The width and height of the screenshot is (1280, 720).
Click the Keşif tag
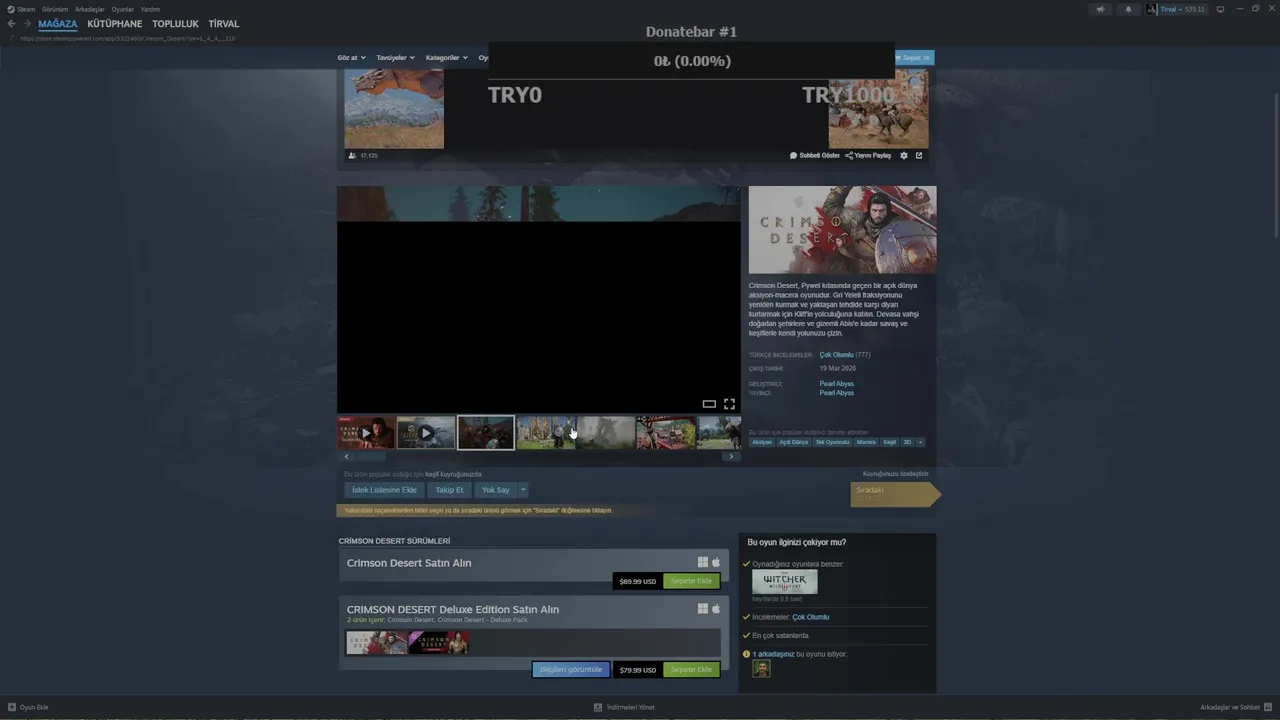pos(890,442)
